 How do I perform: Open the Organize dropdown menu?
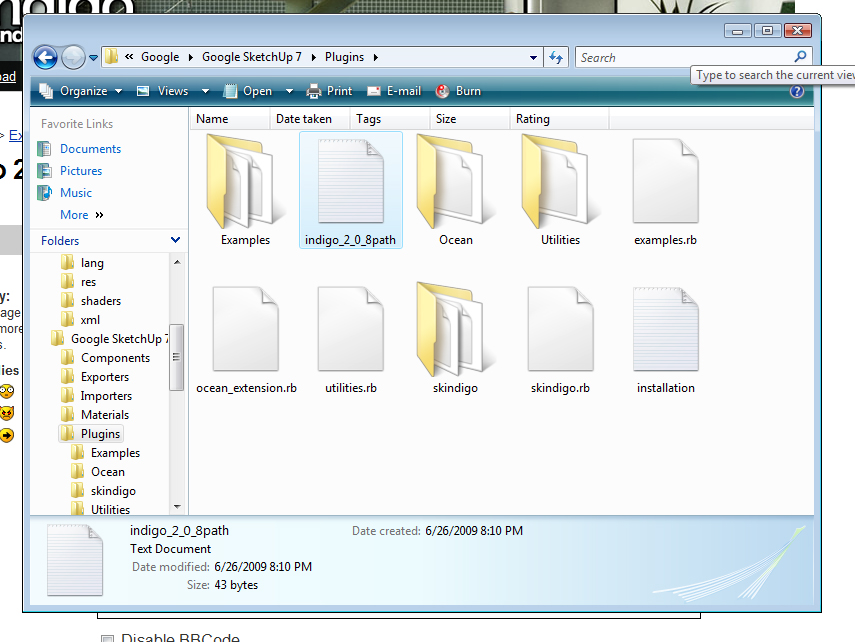point(81,91)
